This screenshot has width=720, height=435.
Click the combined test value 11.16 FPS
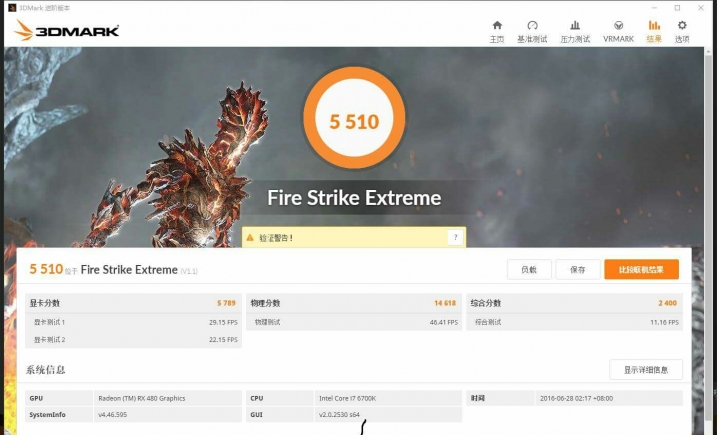tap(664, 322)
